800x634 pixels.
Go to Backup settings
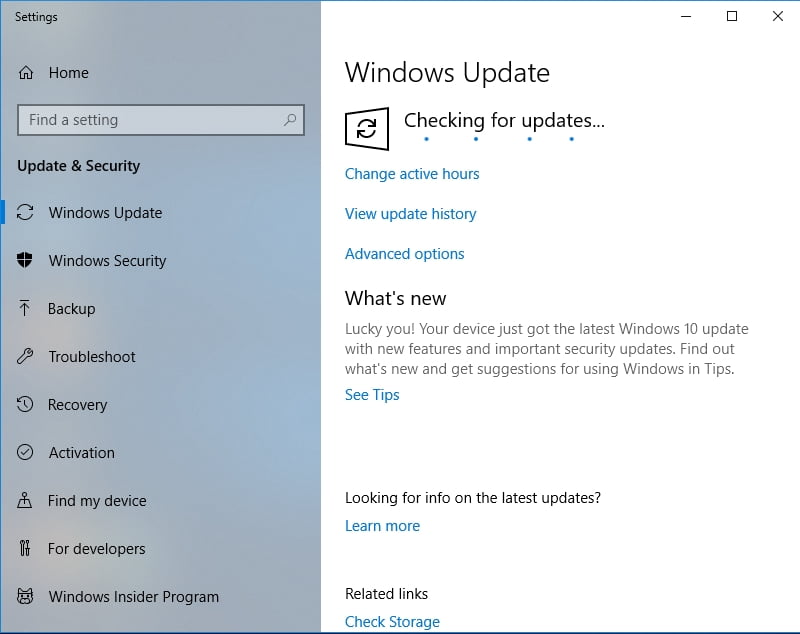[71, 309]
